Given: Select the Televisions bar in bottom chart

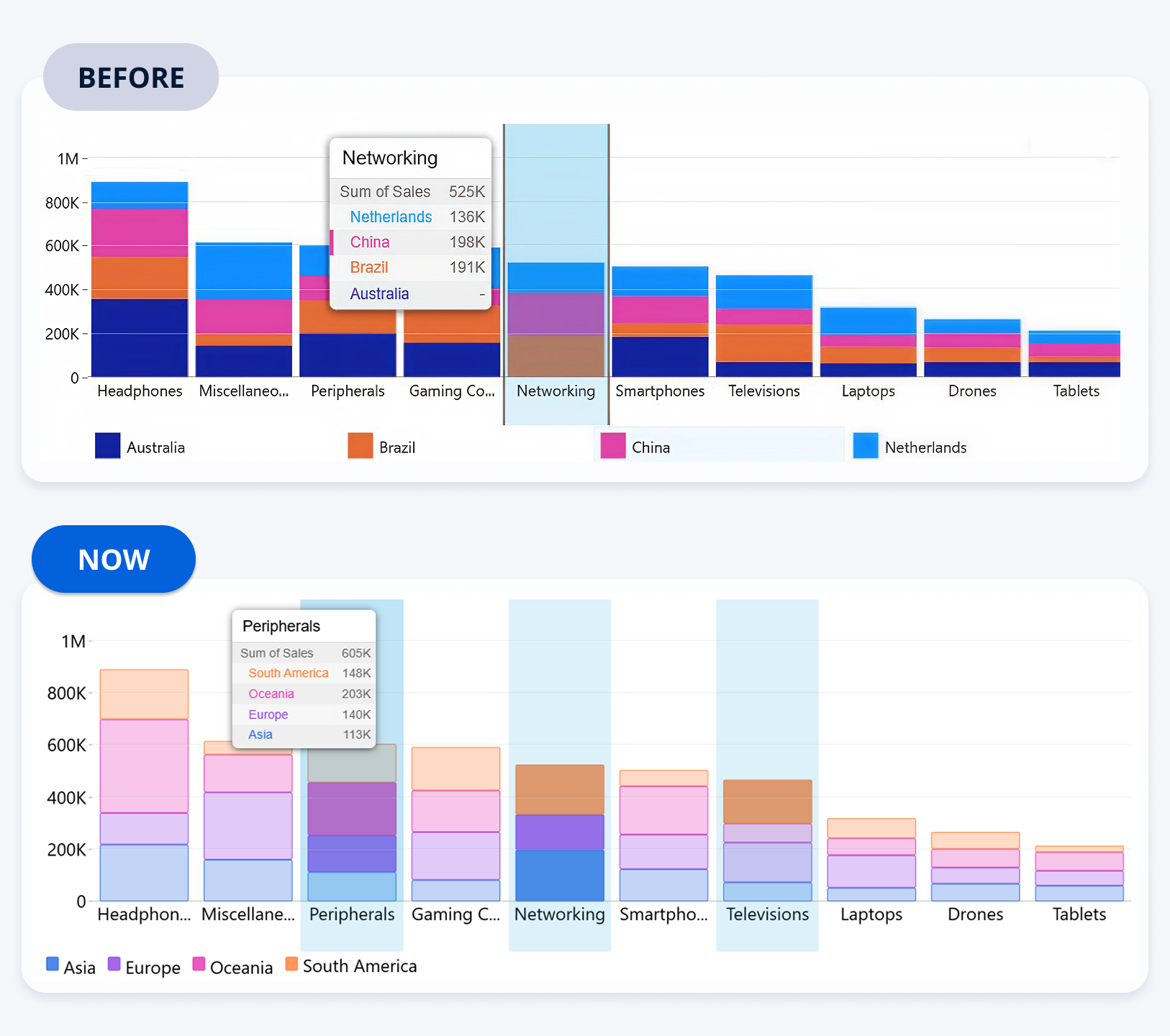Looking at the screenshot, I should 767,840.
